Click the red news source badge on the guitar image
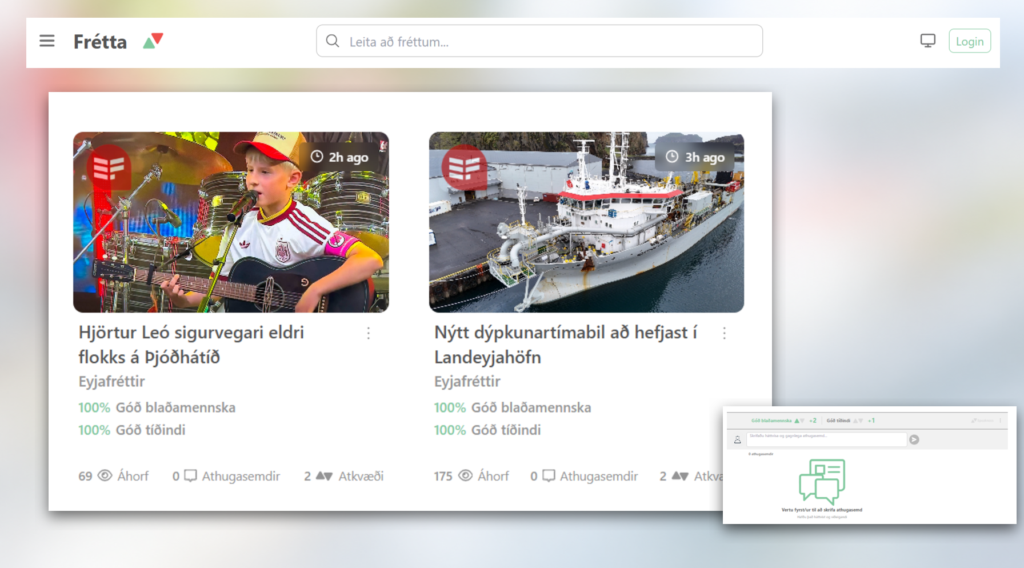 click(x=108, y=168)
